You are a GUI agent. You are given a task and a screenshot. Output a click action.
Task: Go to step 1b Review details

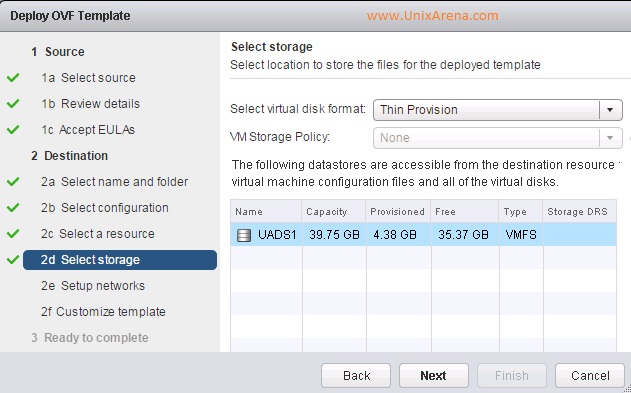tap(91, 103)
